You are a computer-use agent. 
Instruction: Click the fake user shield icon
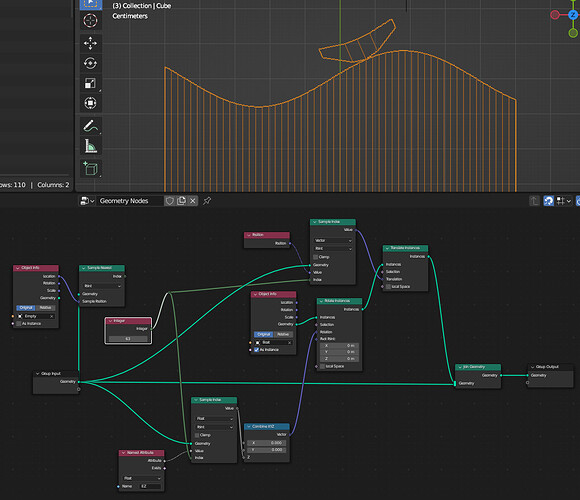(169, 201)
